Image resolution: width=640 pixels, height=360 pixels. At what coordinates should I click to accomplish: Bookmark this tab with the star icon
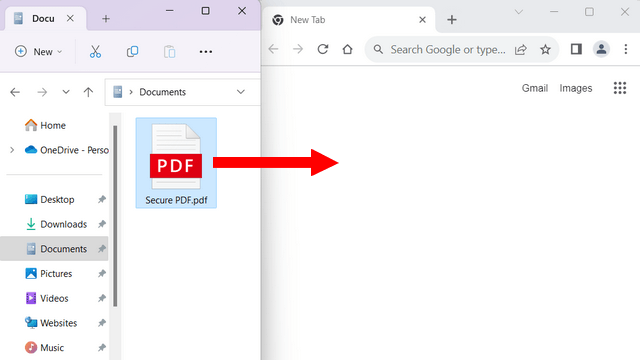[545, 50]
